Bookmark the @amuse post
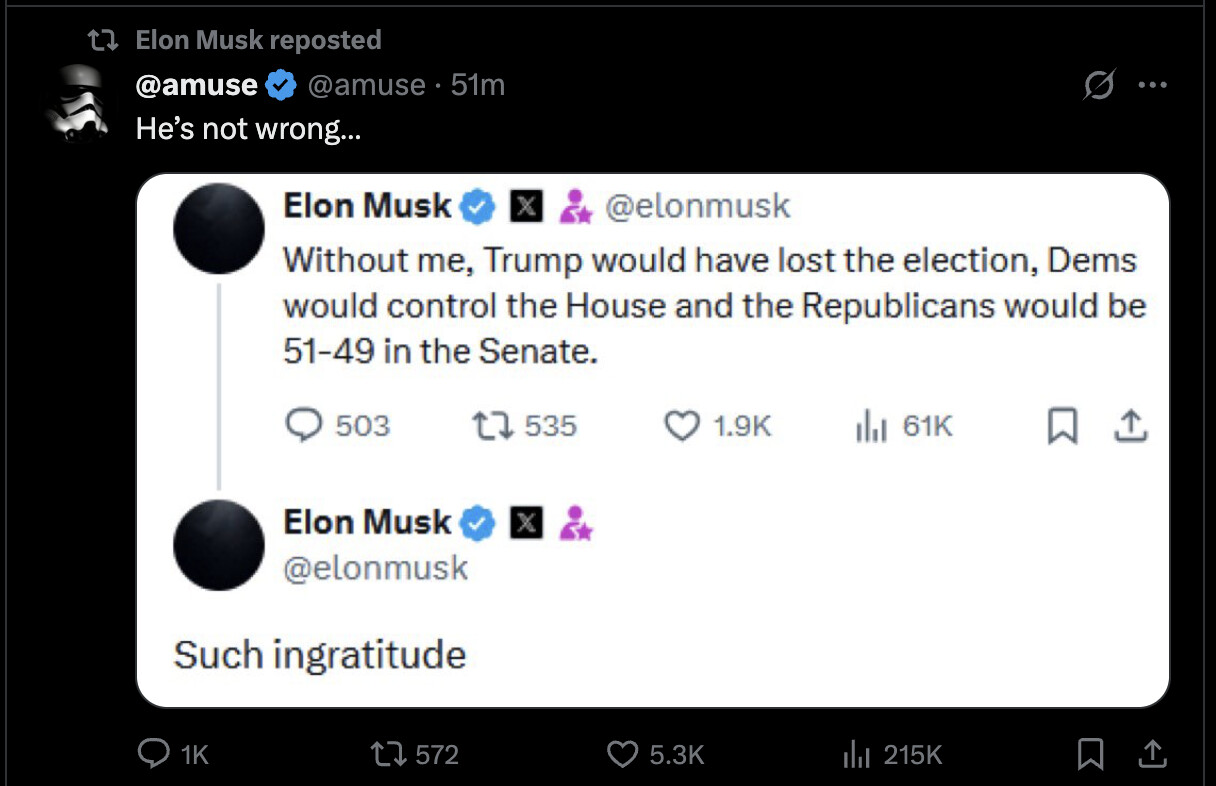The height and width of the screenshot is (786, 1216). point(1089,754)
